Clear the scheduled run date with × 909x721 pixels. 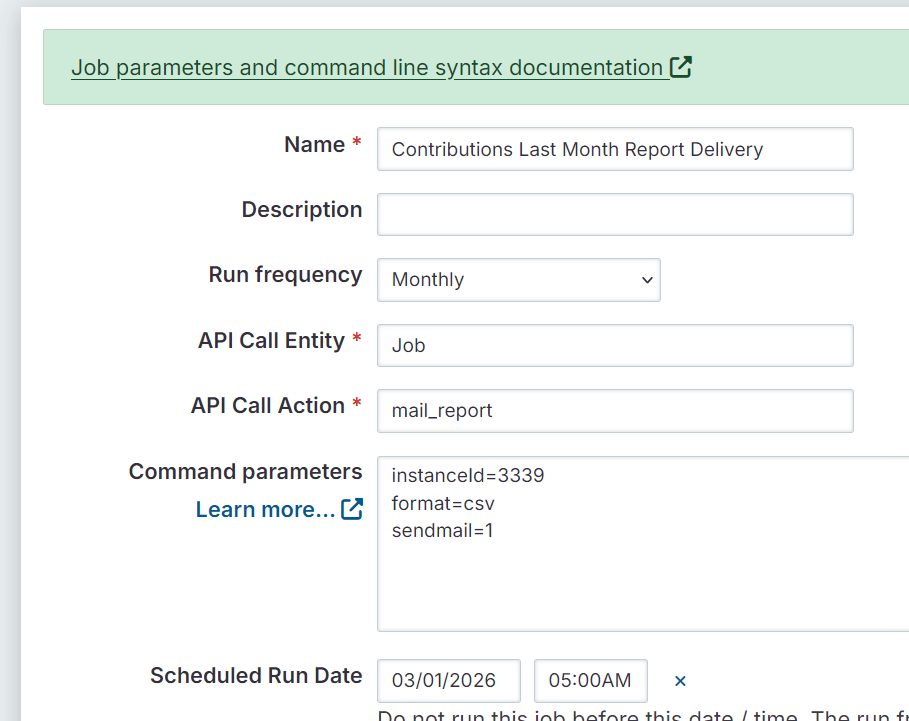pos(680,681)
